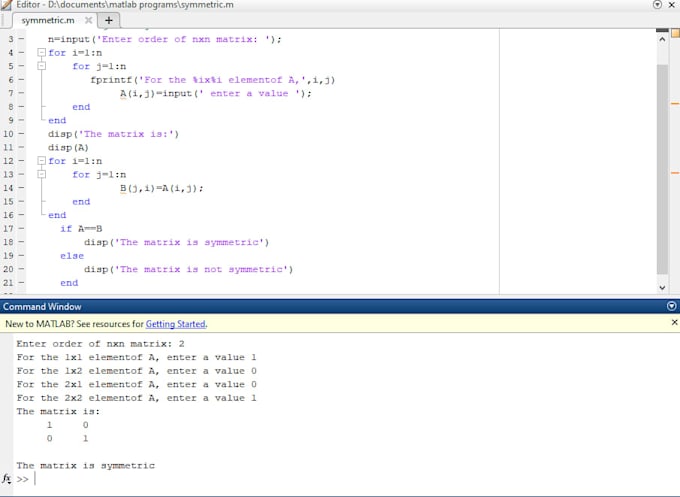Click 'The matrix is not symmetric' string
Image resolution: width=680 pixels, height=497 pixels.
coord(201,269)
